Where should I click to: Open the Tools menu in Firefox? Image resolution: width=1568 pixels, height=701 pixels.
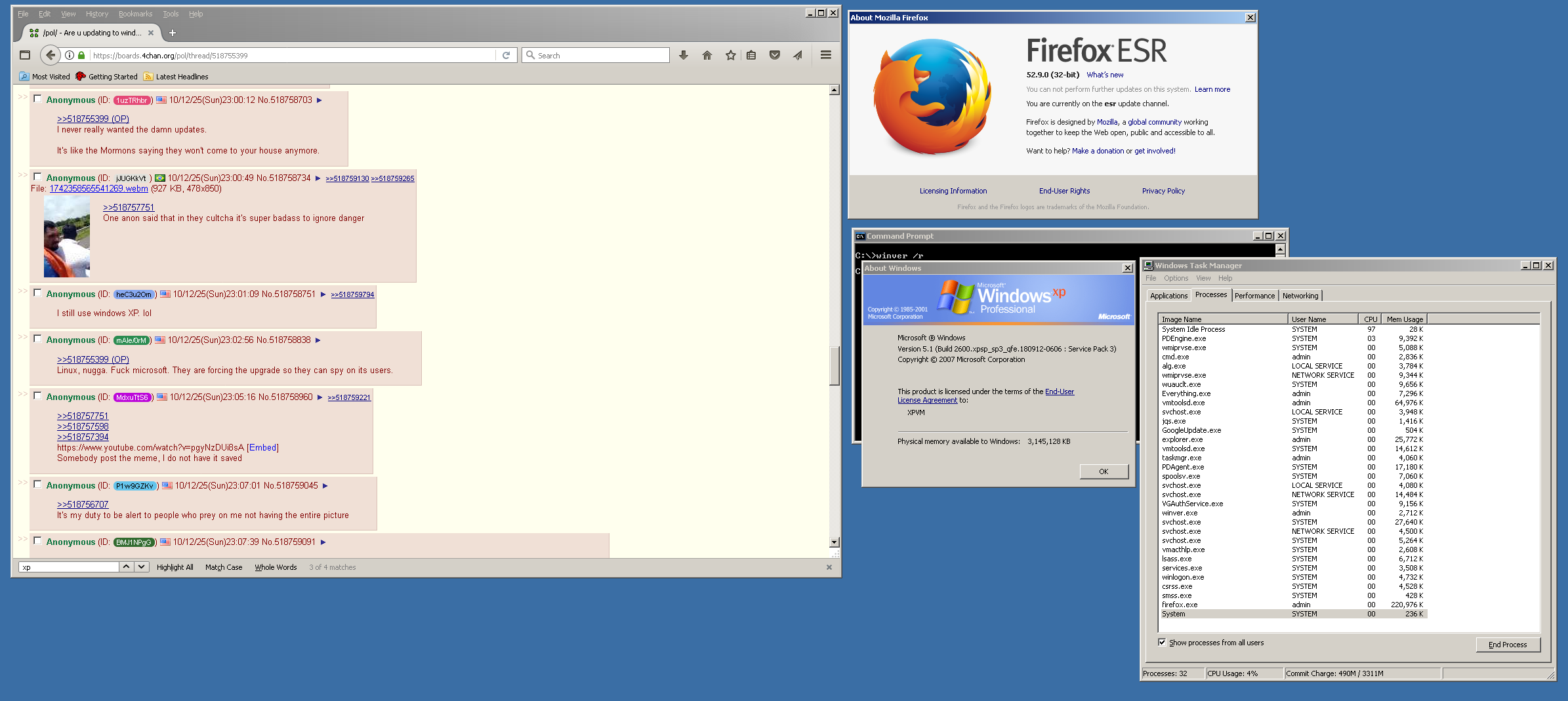click(171, 14)
